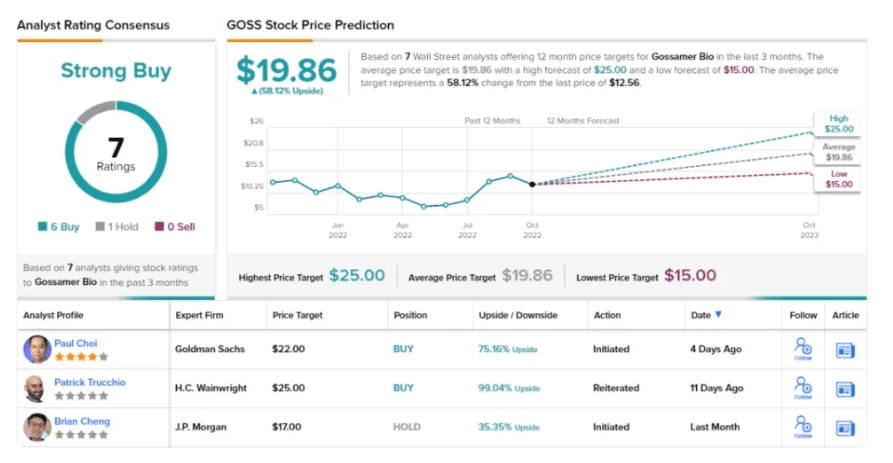Open article icon in J.P. Morgan row
This screenshot has width=893, height=463.
pyautogui.click(x=845, y=426)
